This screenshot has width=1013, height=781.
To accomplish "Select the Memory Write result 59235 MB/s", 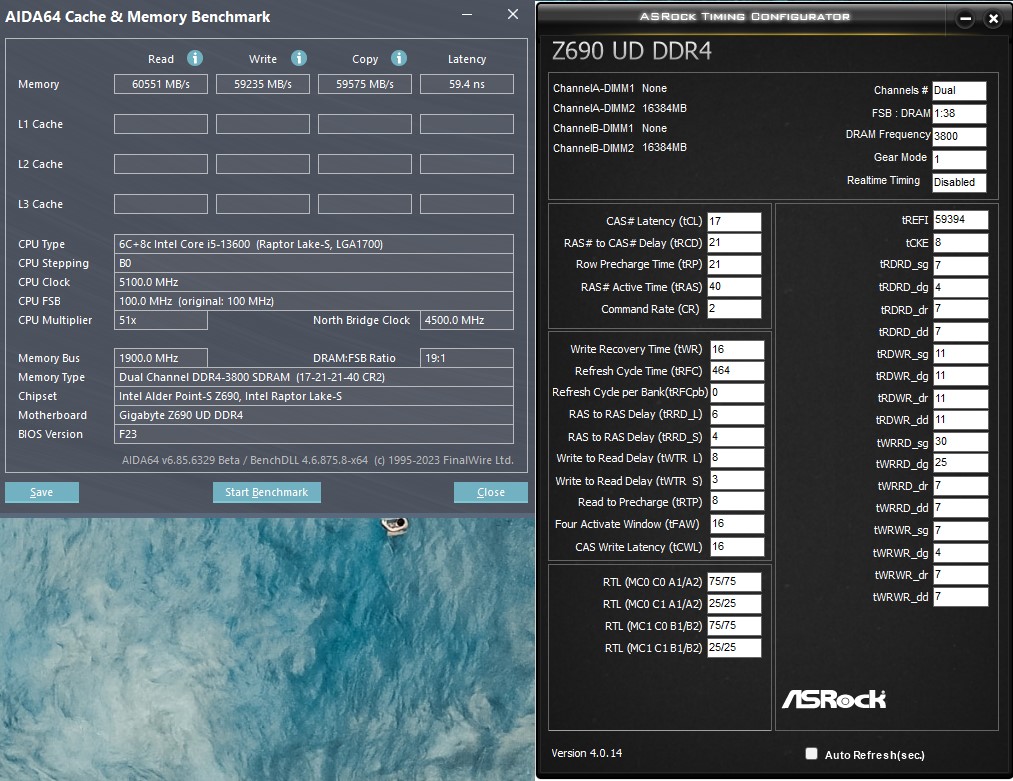I will (263, 84).
